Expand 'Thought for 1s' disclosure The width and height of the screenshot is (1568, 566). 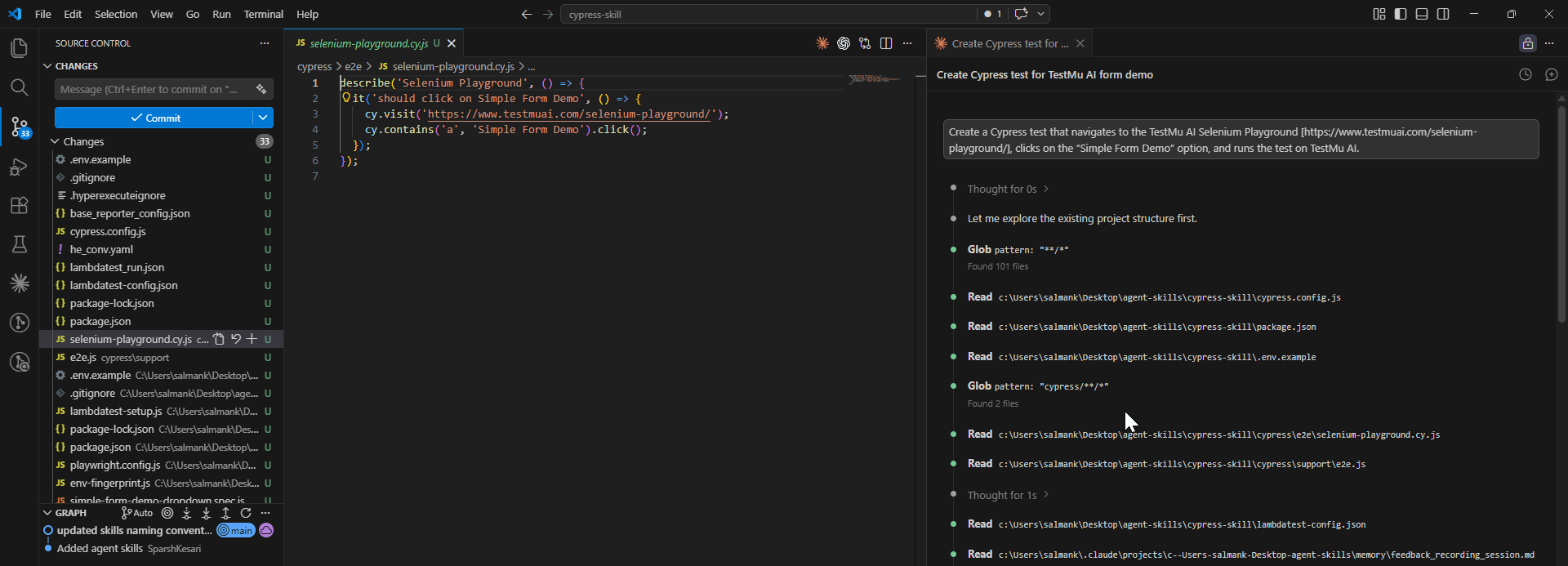click(x=1008, y=495)
